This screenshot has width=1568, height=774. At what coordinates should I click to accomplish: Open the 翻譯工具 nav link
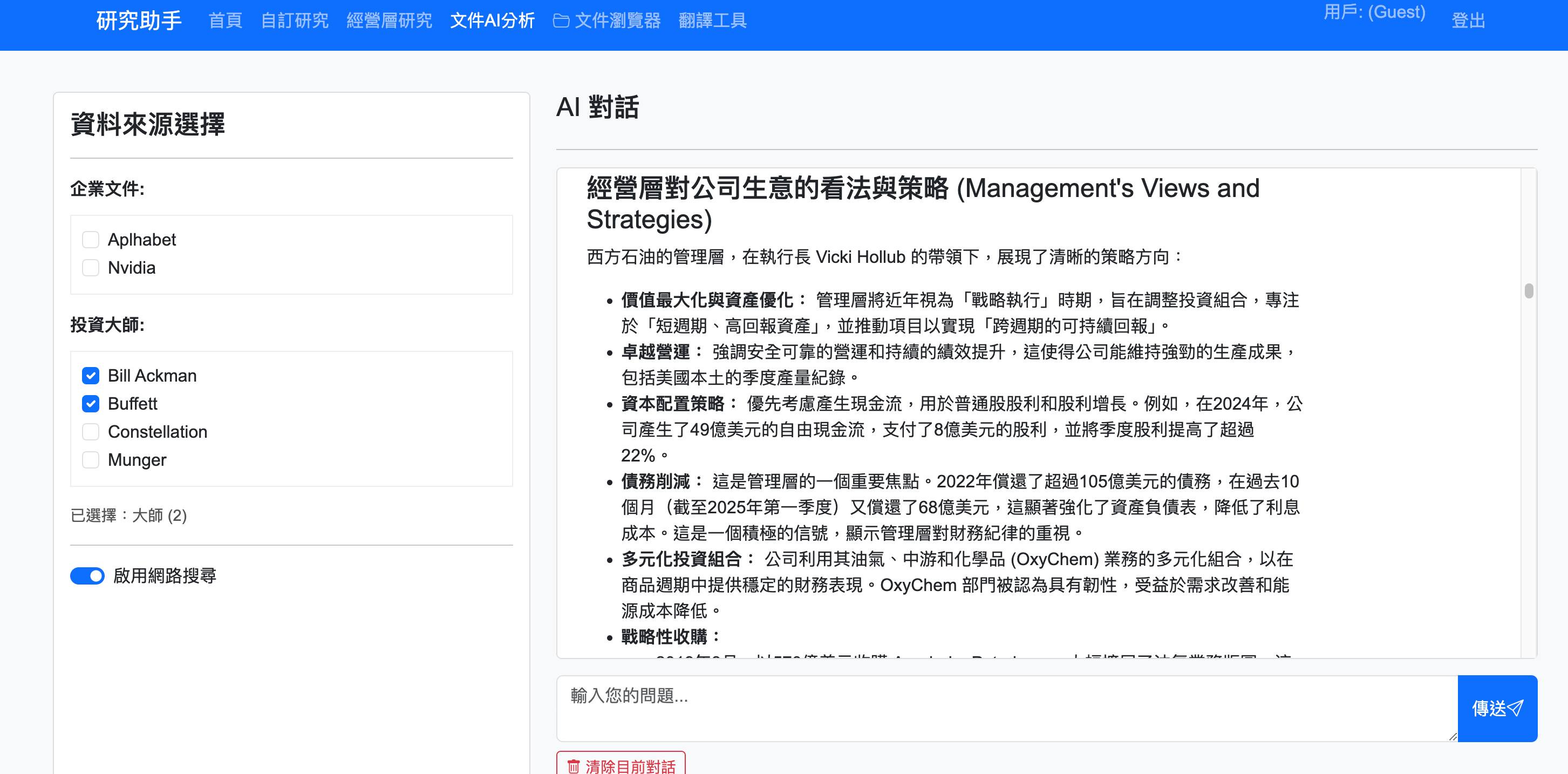[712, 21]
